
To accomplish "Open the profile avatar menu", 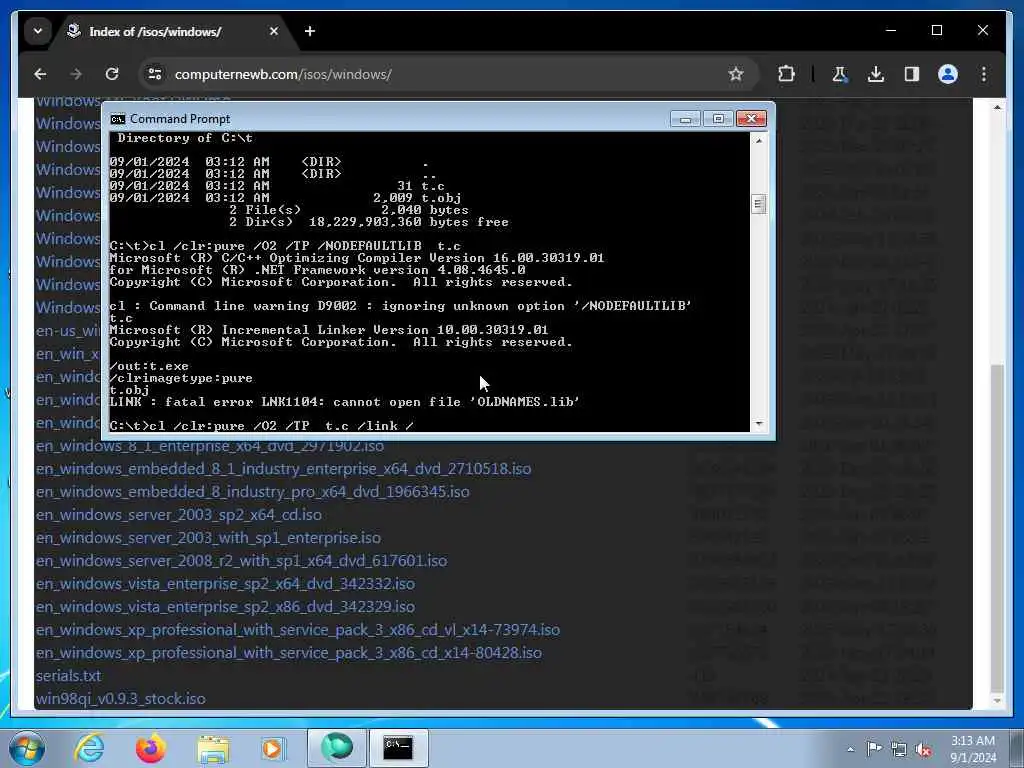I will (948, 74).
